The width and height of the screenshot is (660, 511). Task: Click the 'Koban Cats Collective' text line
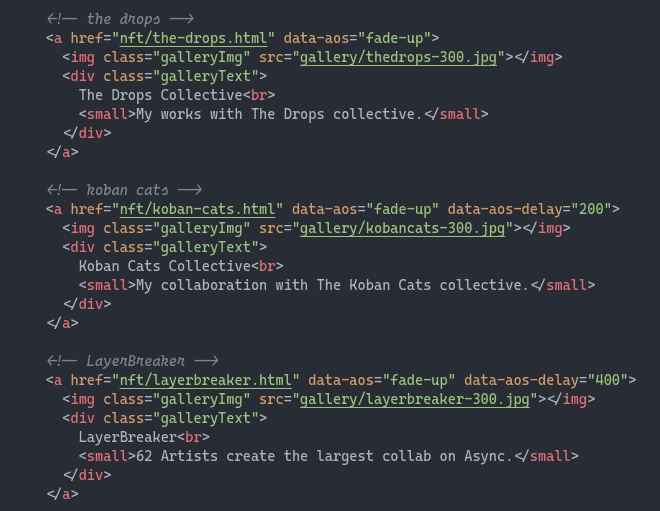[x=181, y=266]
